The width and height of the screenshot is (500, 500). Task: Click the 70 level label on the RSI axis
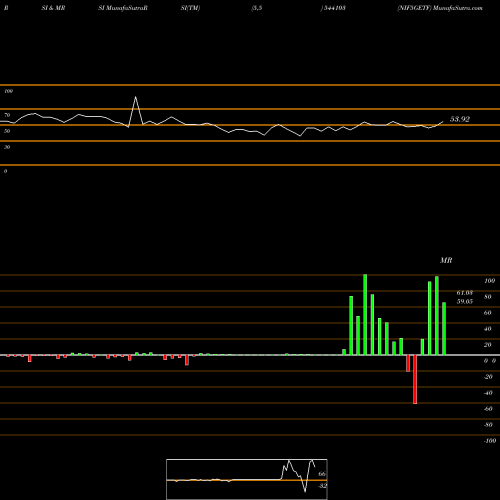[x=7, y=115]
